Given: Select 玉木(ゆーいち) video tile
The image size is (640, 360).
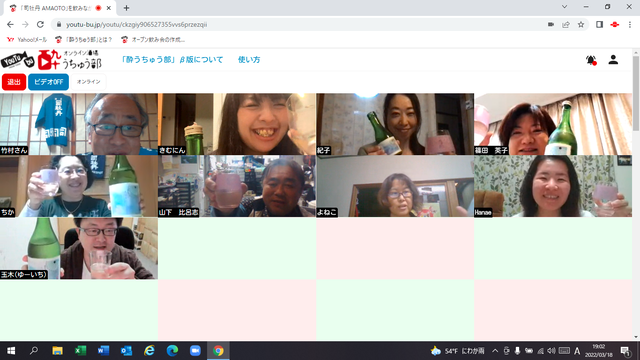Looking at the screenshot, I should click(x=79, y=248).
